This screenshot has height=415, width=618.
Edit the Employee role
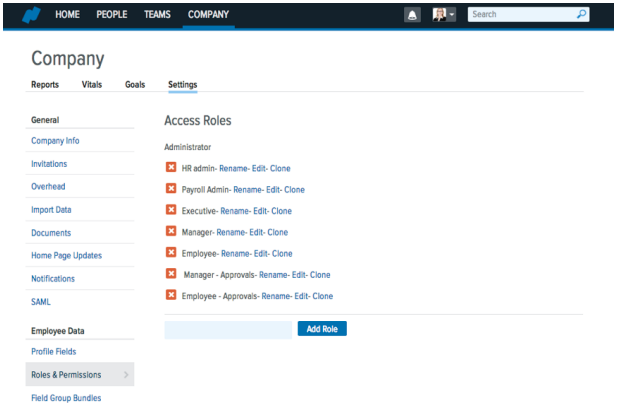[261, 254]
